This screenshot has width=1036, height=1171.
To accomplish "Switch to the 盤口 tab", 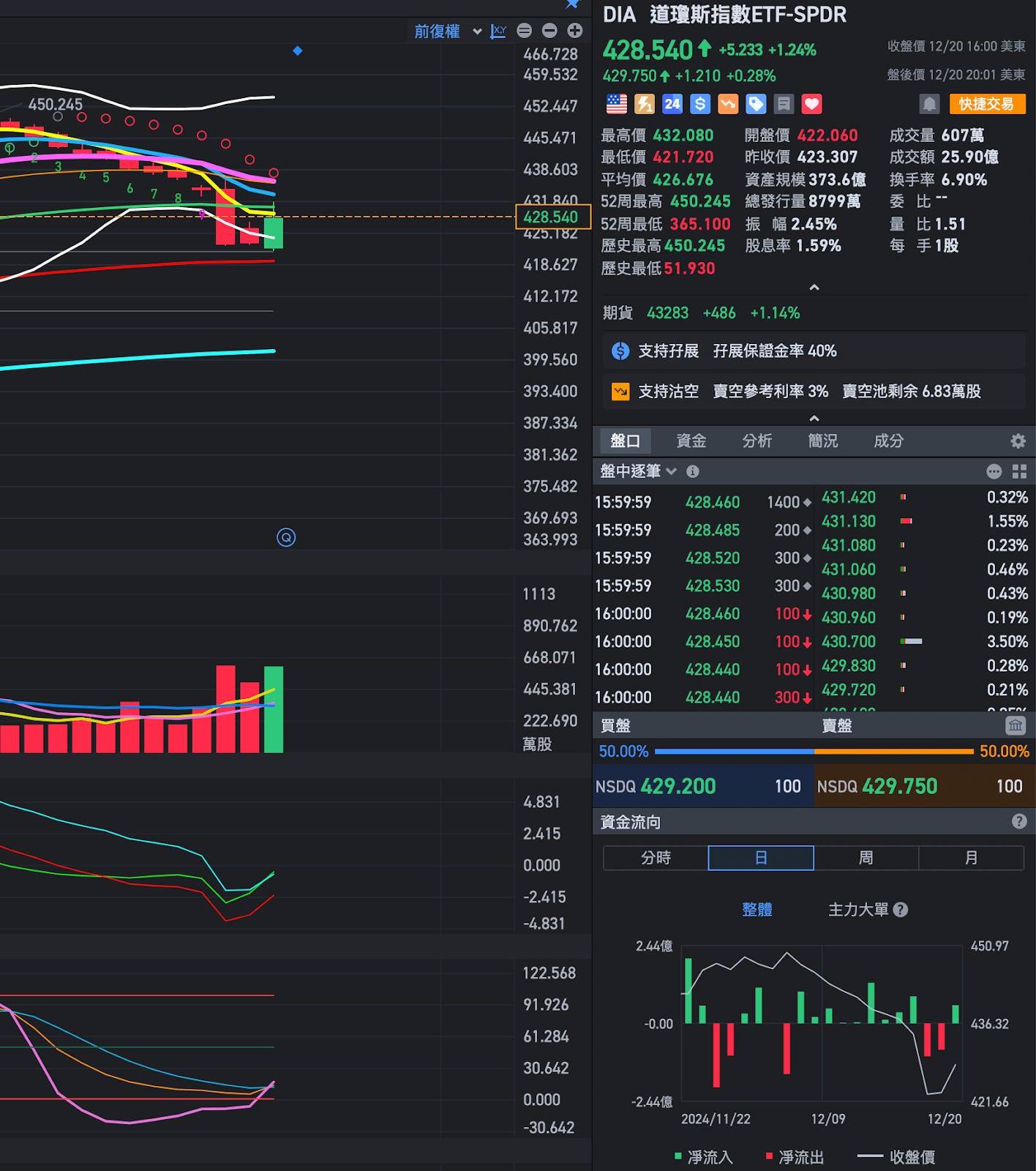I will click(626, 441).
